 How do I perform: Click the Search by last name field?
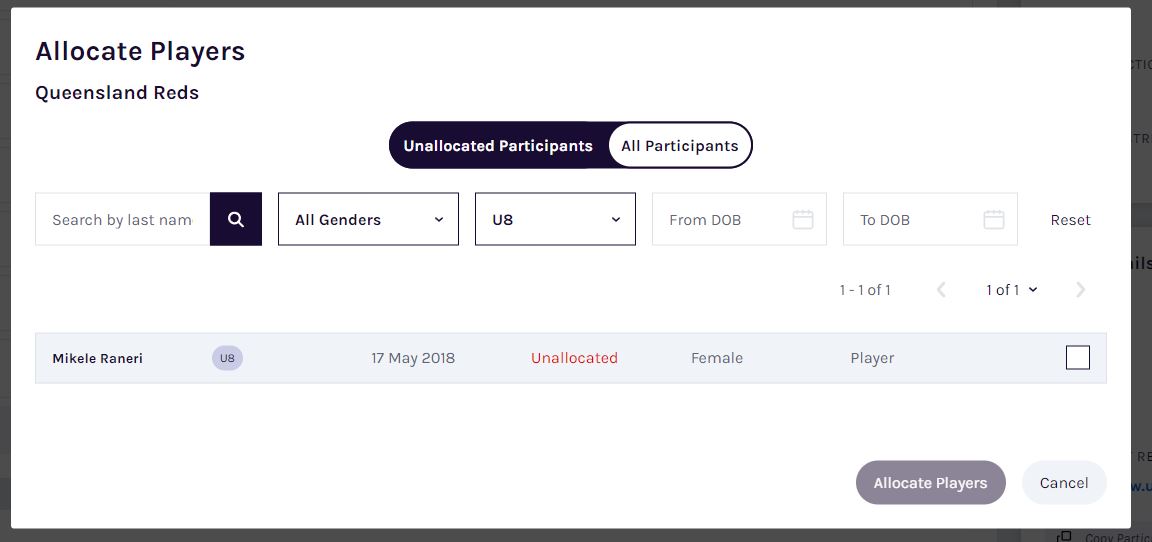tap(123, 219)
